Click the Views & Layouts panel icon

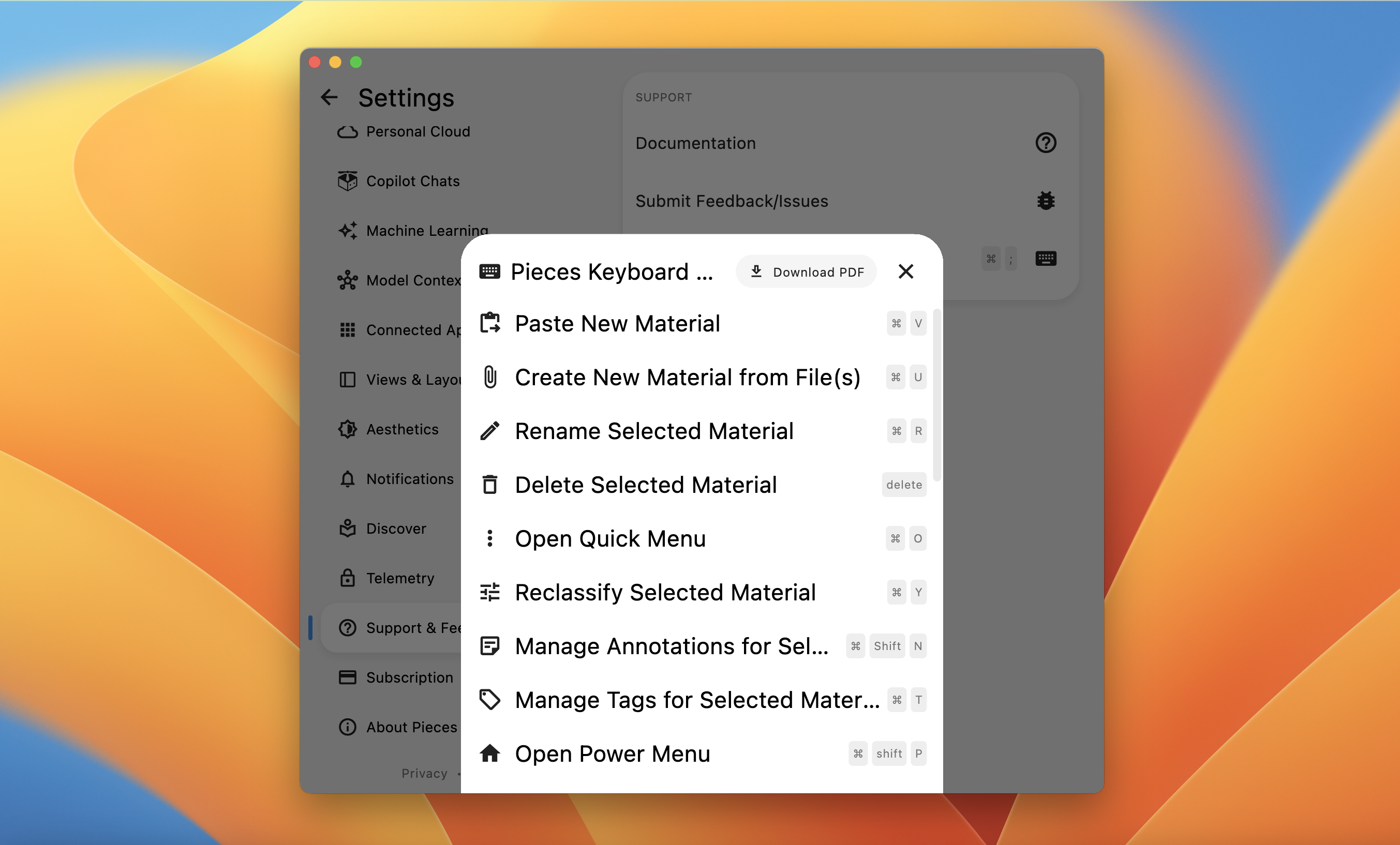pyautogui.click(x=347, y=380)
